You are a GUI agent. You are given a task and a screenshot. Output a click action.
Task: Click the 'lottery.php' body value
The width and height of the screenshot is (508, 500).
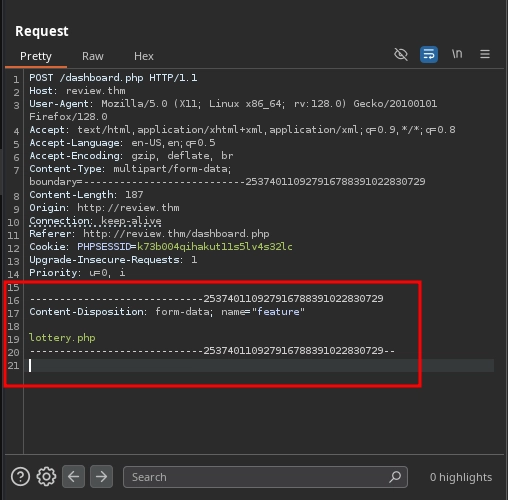[x=62, y=338]
